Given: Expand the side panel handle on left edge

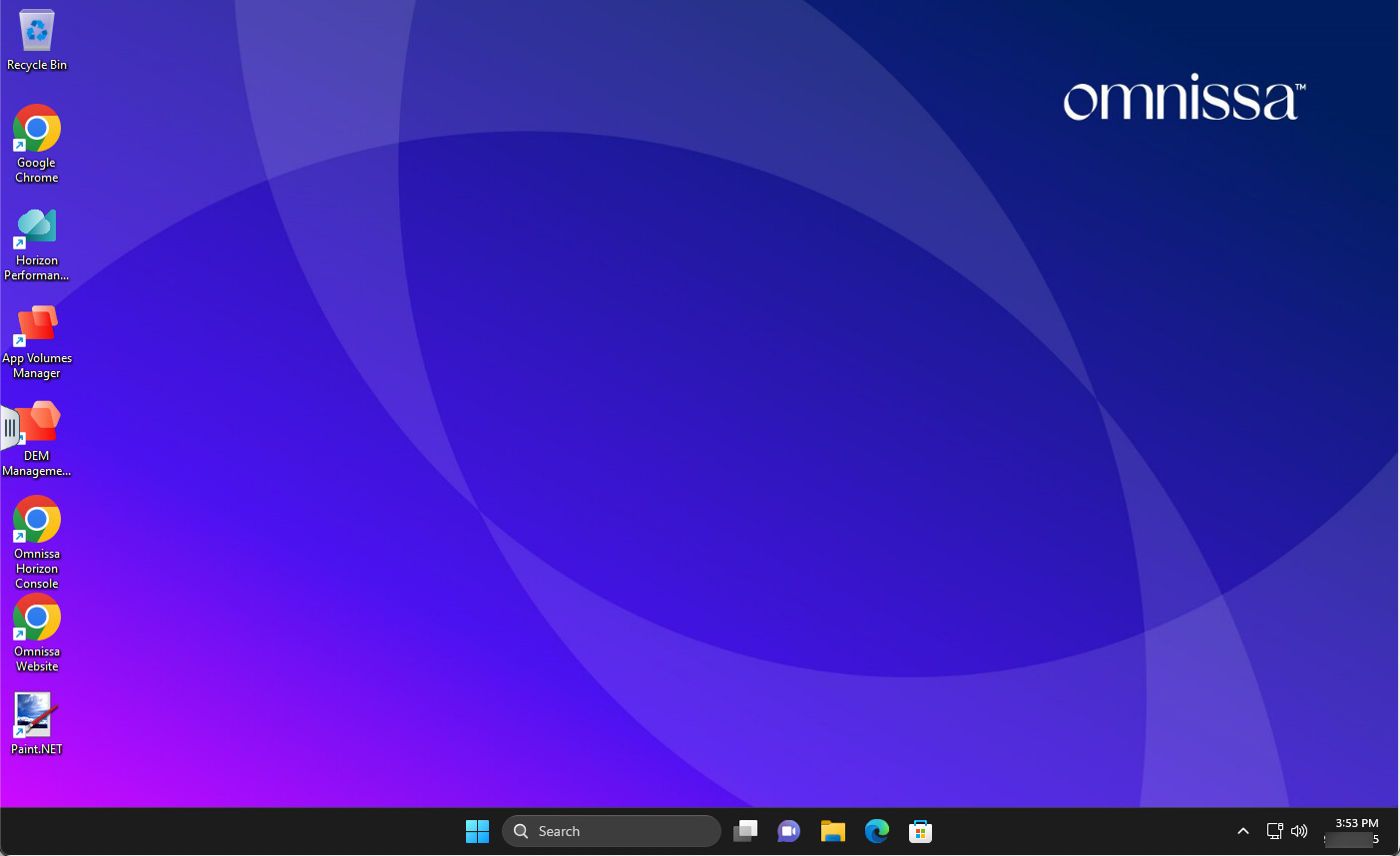Looking at the screenshot, I should [9, 428].
